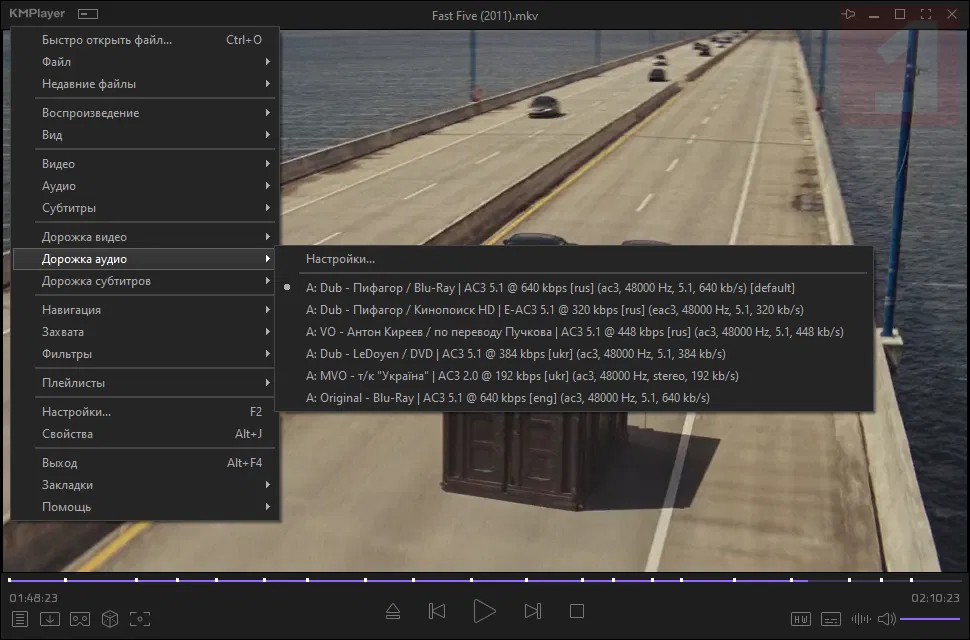970x640 pixels.
Task: Open the Помощь submenu
Action: pos(145,507)
